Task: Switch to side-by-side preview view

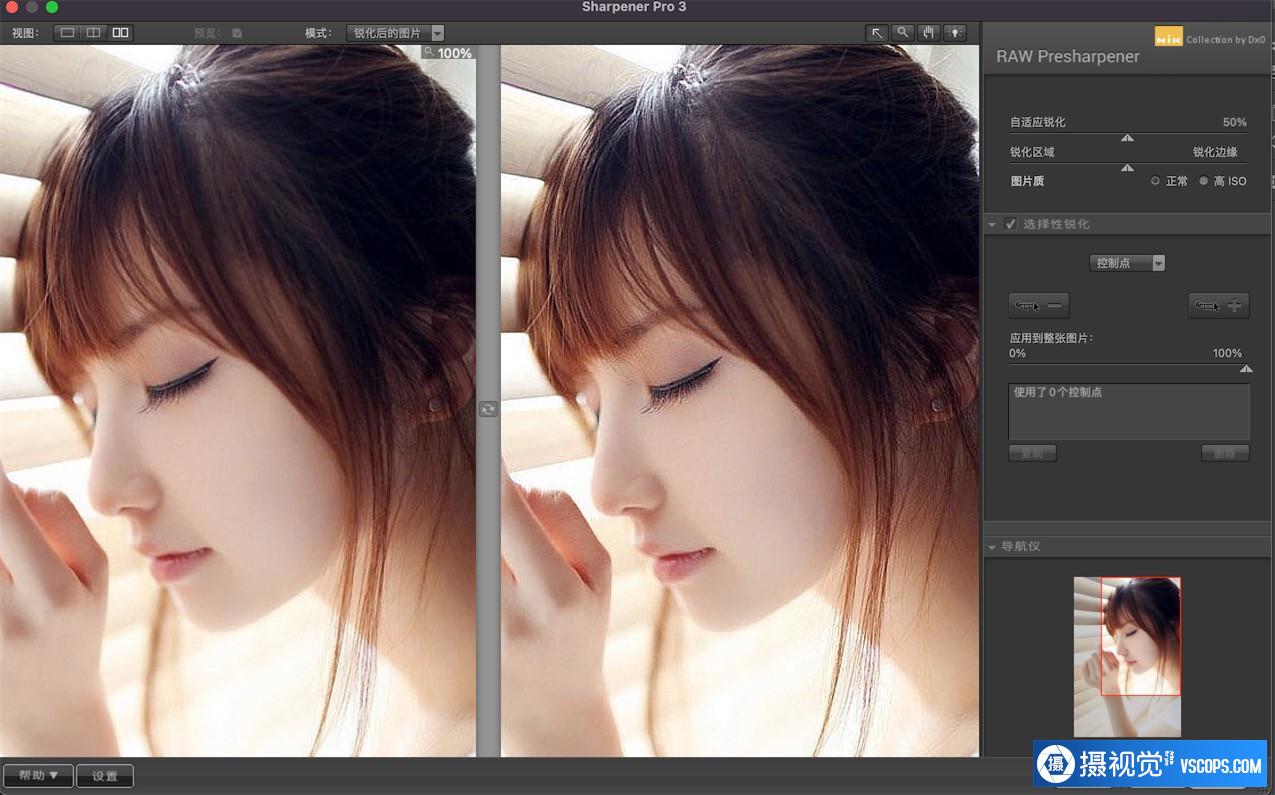Action: point(120,33)
